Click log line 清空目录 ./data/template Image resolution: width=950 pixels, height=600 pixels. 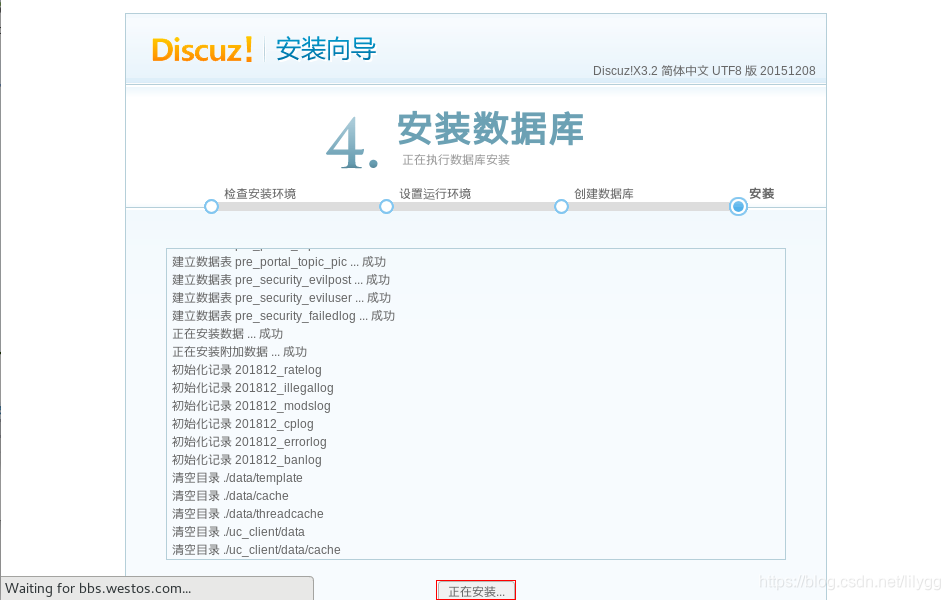point(238,478)
